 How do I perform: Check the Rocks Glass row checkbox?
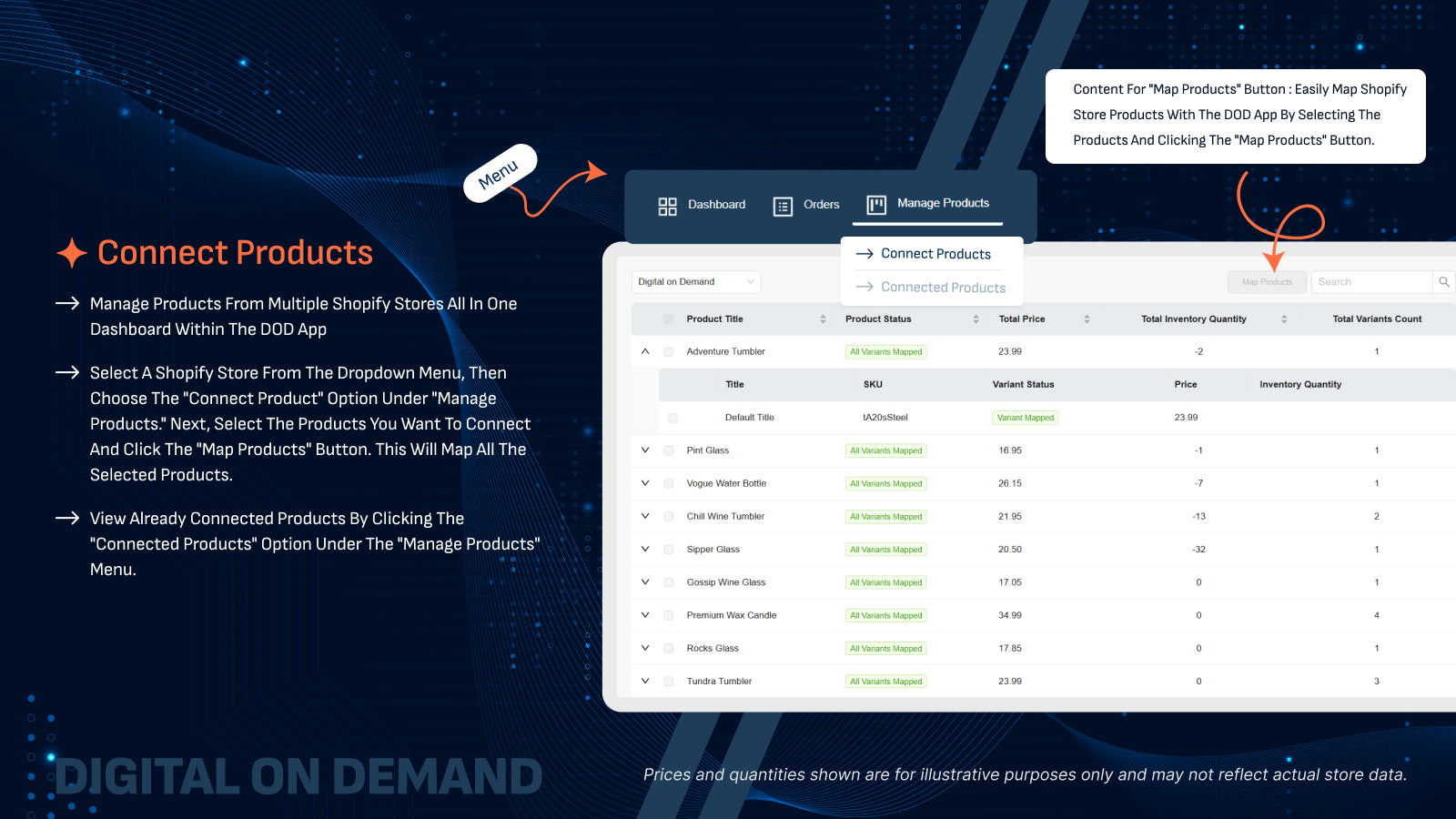tap(669, 649)
